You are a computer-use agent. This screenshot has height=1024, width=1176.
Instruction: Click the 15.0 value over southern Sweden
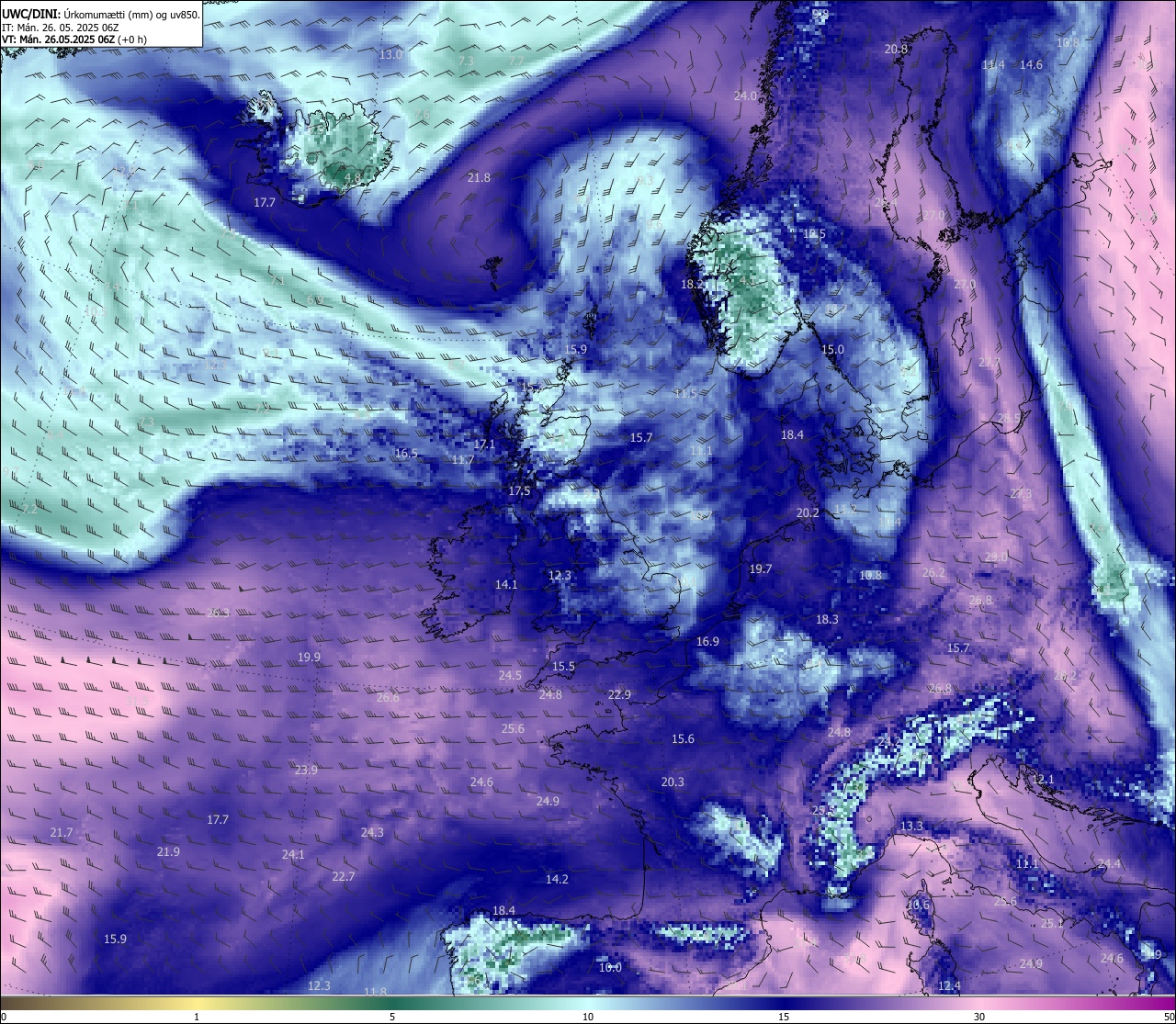(832, 349)
